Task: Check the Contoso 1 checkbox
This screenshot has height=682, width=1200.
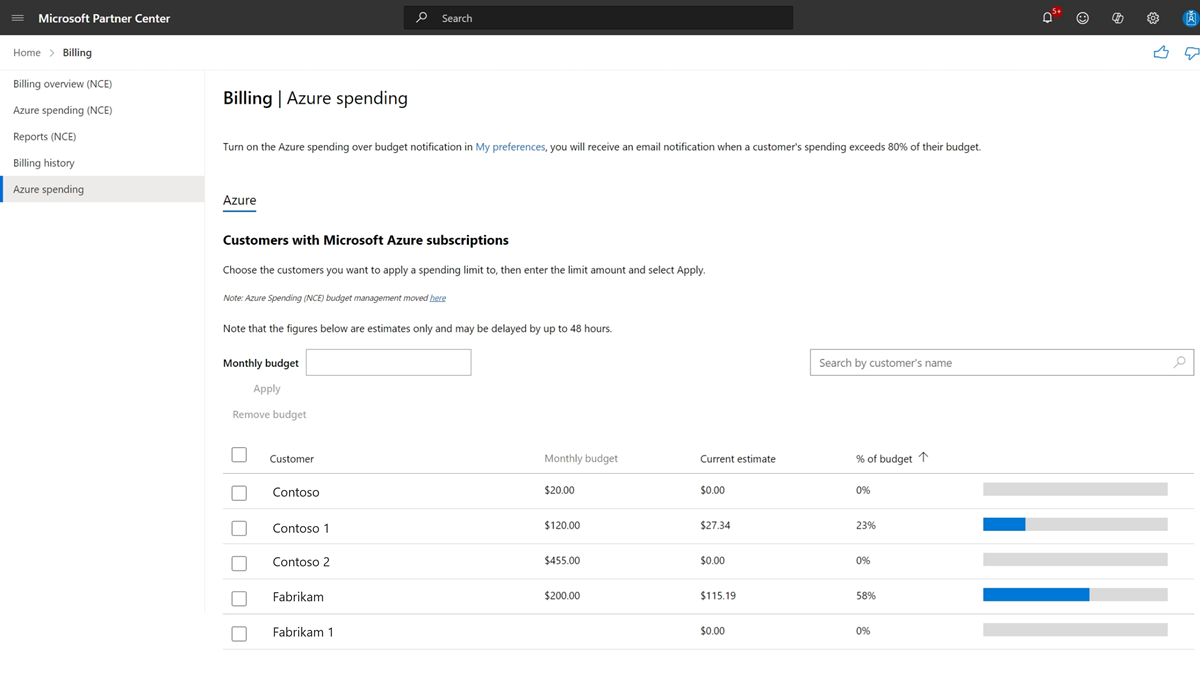Action: click(239, 528)
